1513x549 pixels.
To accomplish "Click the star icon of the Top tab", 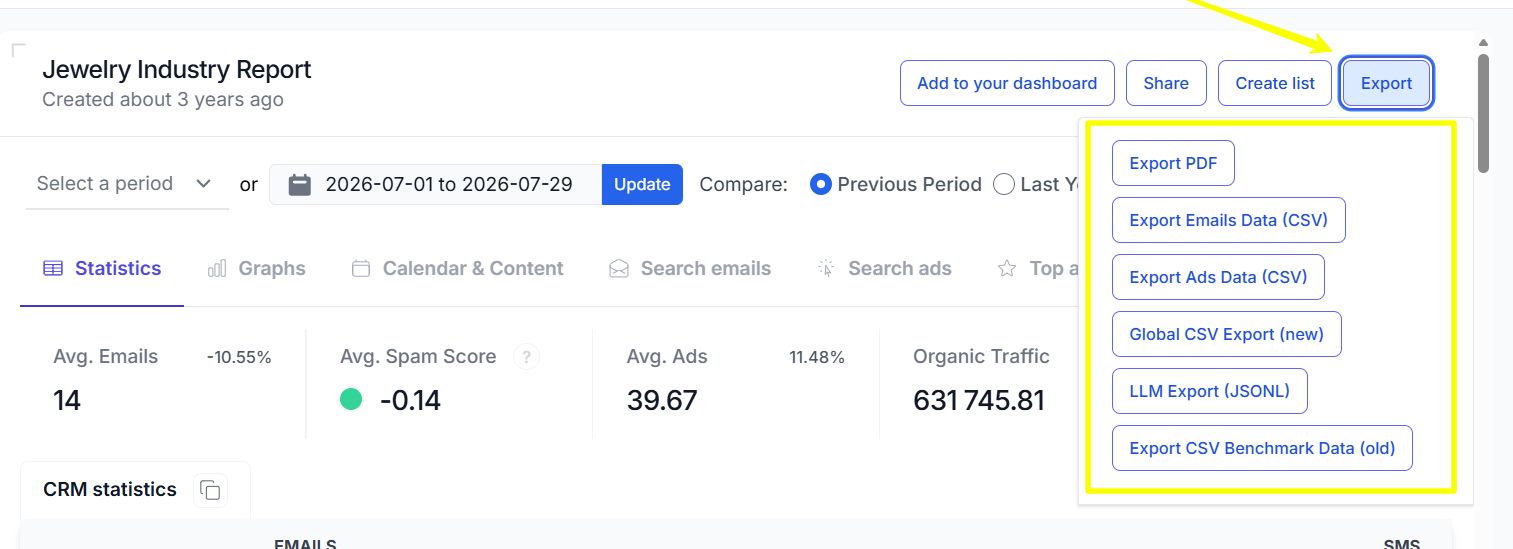I will coord(1008,269).
